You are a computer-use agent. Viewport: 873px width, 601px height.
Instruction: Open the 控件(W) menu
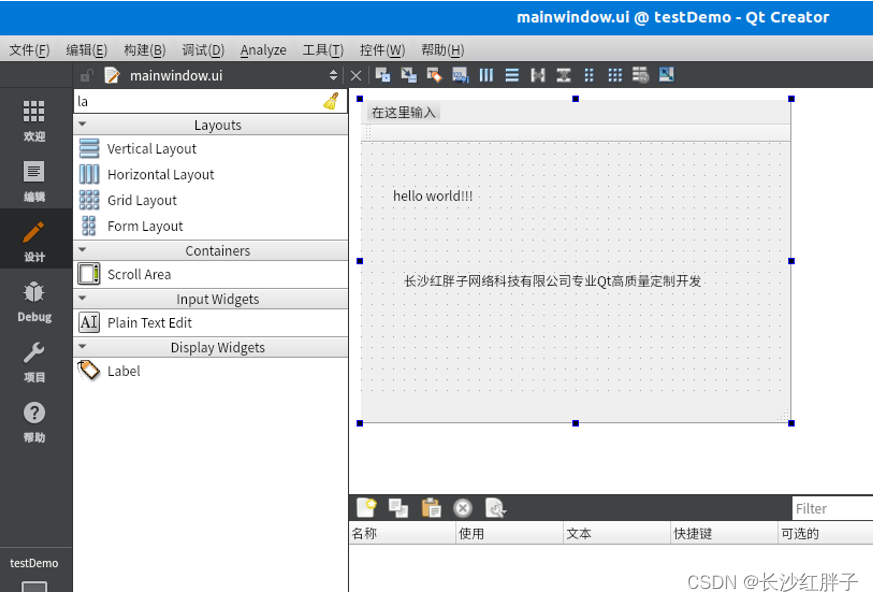382,50
